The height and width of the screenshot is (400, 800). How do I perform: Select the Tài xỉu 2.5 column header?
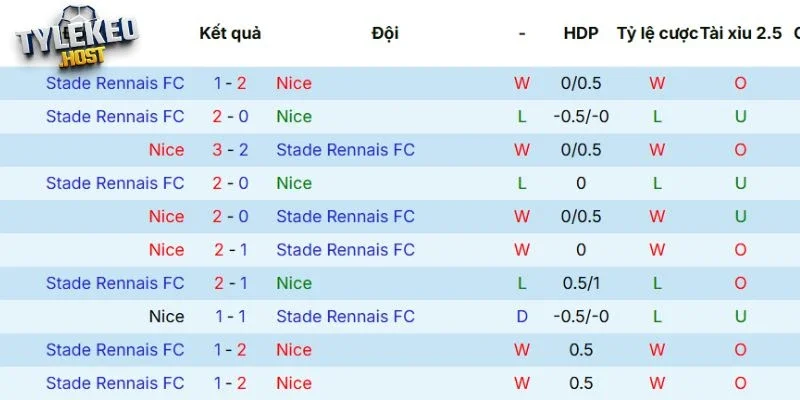[741, 33]
